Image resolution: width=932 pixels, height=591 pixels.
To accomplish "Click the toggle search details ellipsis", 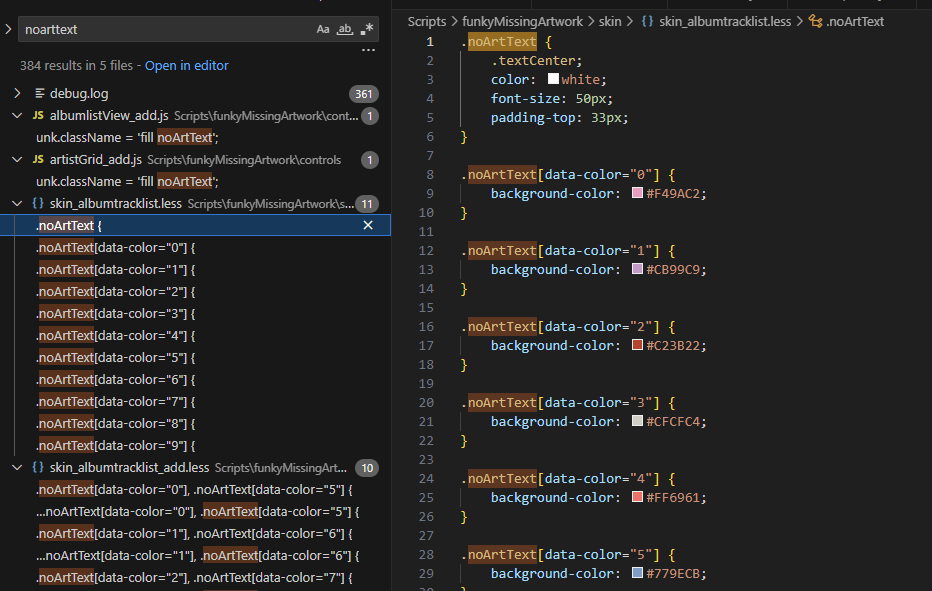I will [x=368, y=50].
